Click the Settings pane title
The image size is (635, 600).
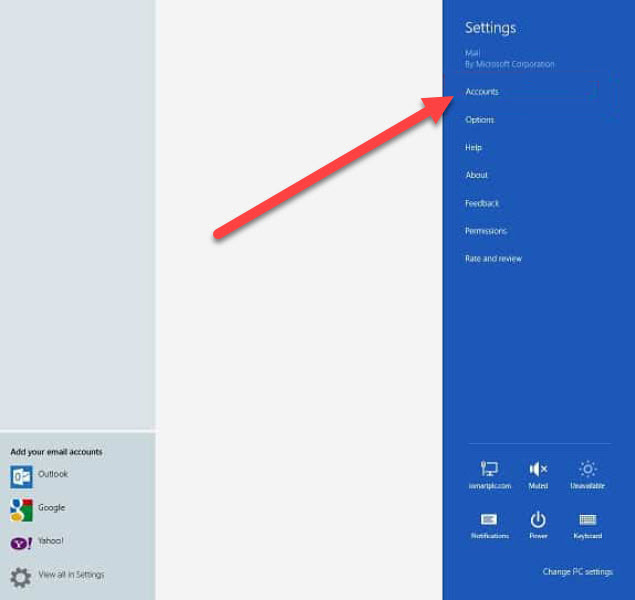click(x=490, y=28)
